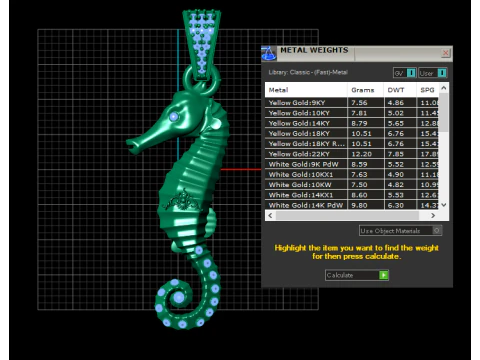Sort by the SPG column header

click(428, 90)
